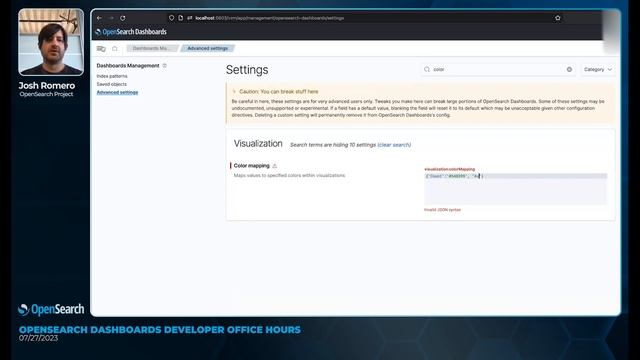Screen dimensions: 640x360
Task: Open the Category dropdown filter
Action: pos(598,69)
